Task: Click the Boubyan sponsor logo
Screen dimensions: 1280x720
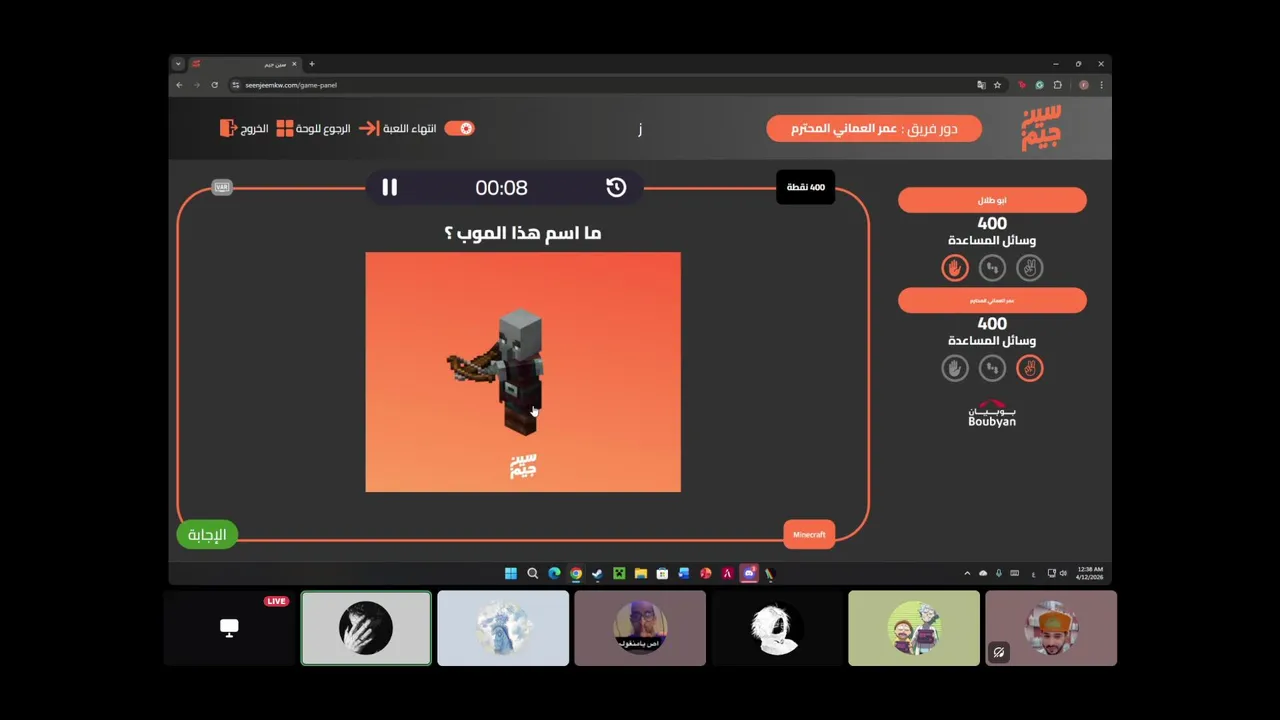Action: 992,414
